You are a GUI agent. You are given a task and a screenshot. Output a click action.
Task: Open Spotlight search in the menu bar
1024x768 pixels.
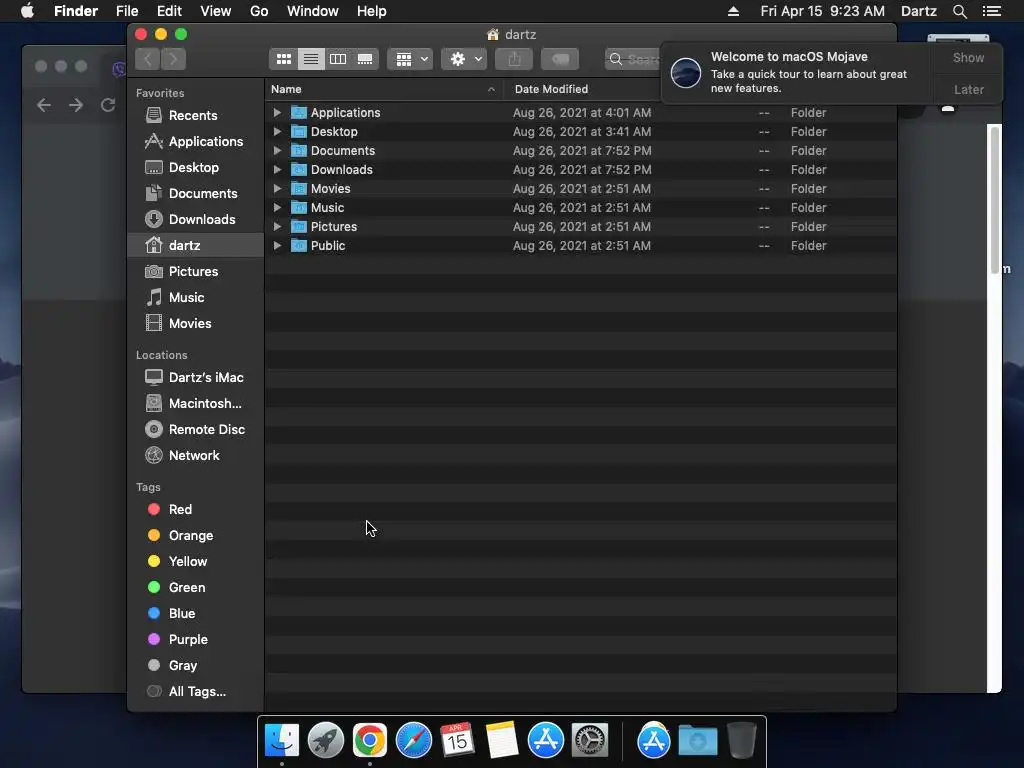coord(959,11)
